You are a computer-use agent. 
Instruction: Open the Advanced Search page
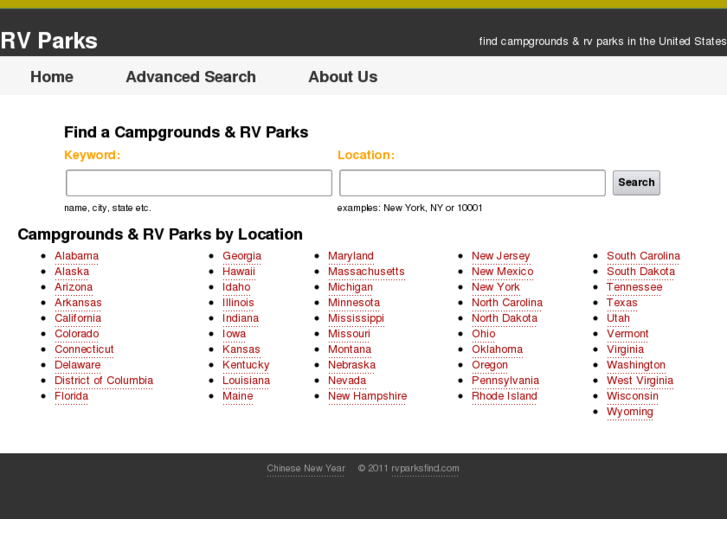click(x=191, y=77)
